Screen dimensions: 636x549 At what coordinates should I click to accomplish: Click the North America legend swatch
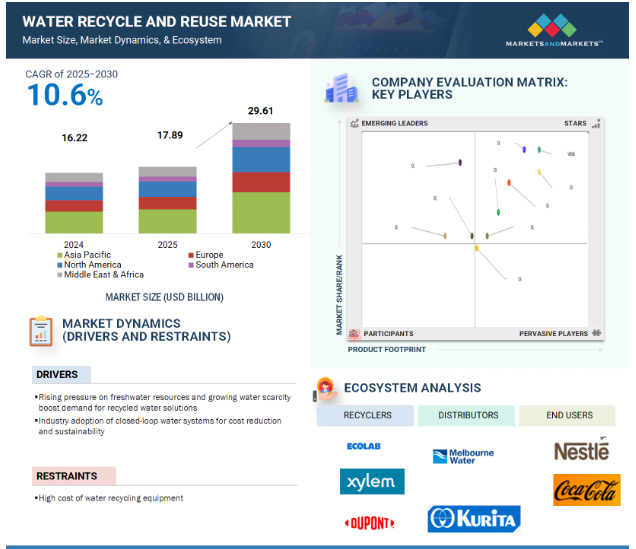click(60, 265)
